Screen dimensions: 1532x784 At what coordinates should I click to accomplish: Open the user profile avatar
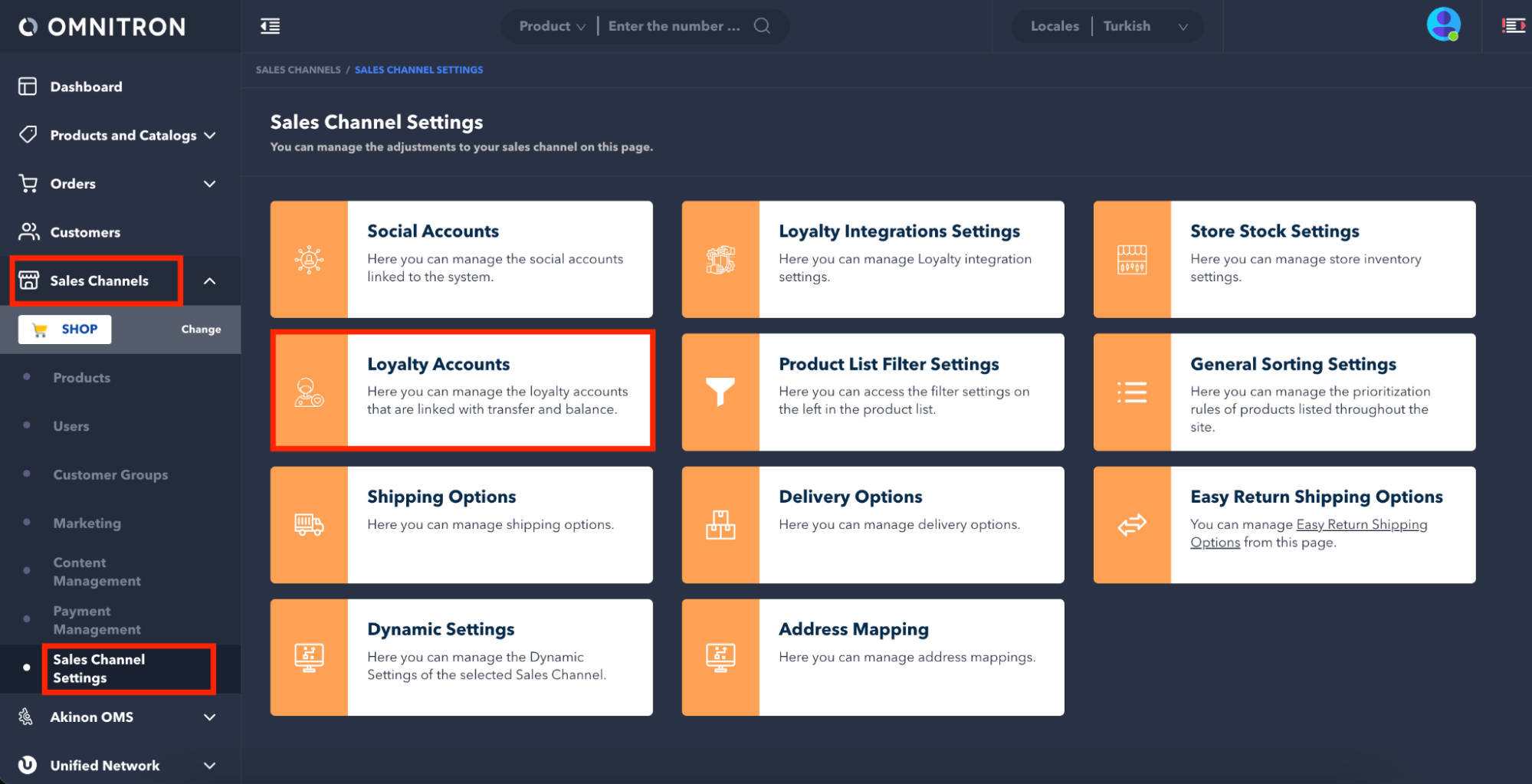coord(1442,25)
